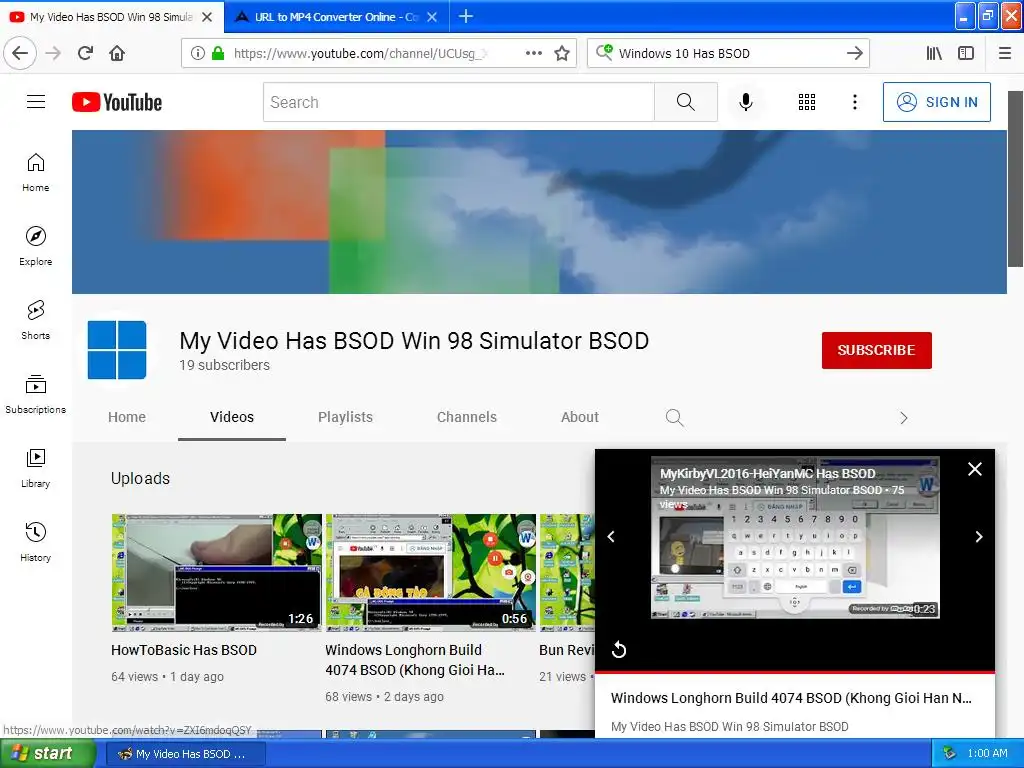Open the YouTube apps grid icon
Image resolution: width=1024 pixels, height=768 pixels.
[x=807, y=102]
